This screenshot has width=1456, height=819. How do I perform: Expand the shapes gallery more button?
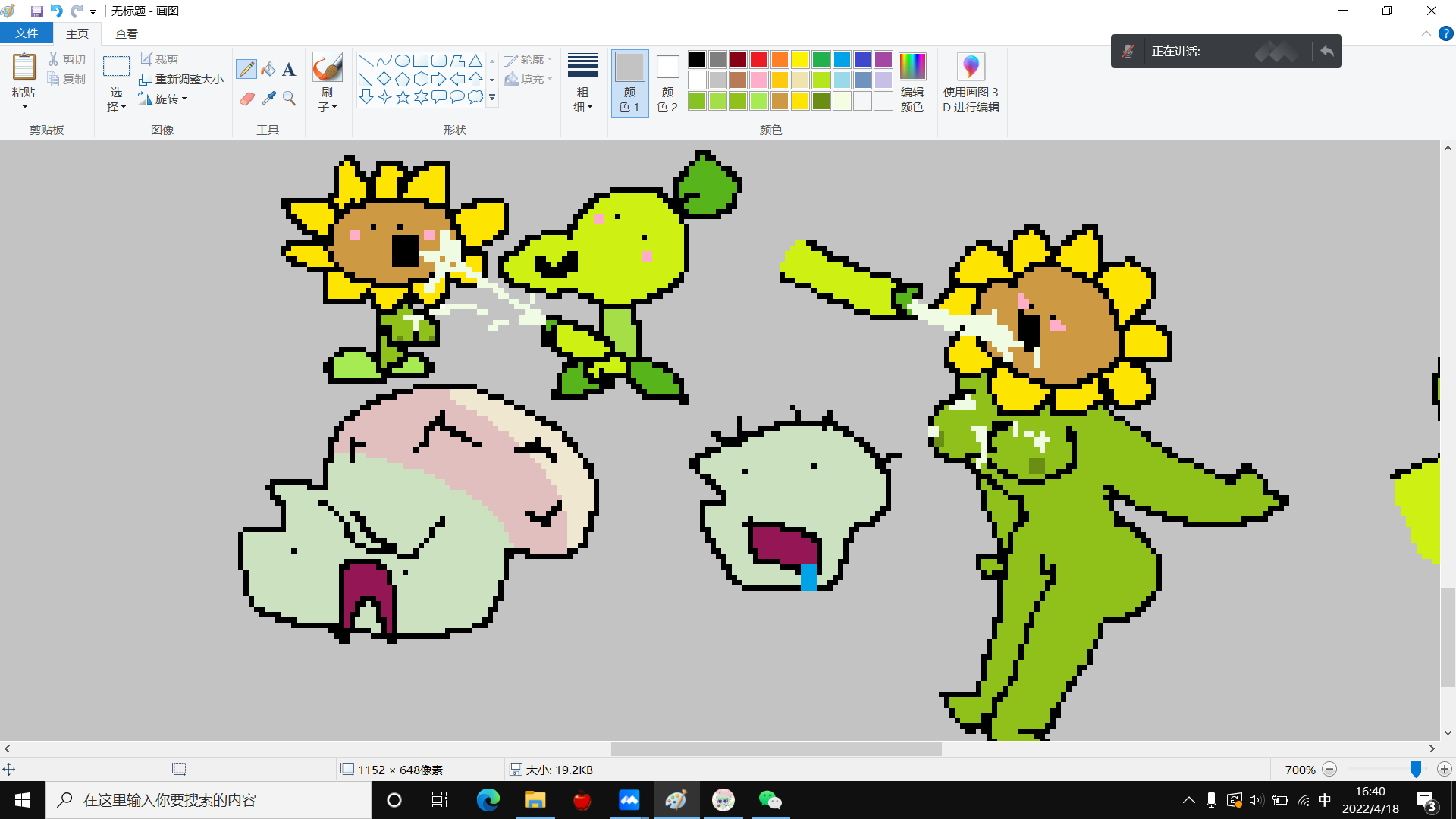click(492, 98)
